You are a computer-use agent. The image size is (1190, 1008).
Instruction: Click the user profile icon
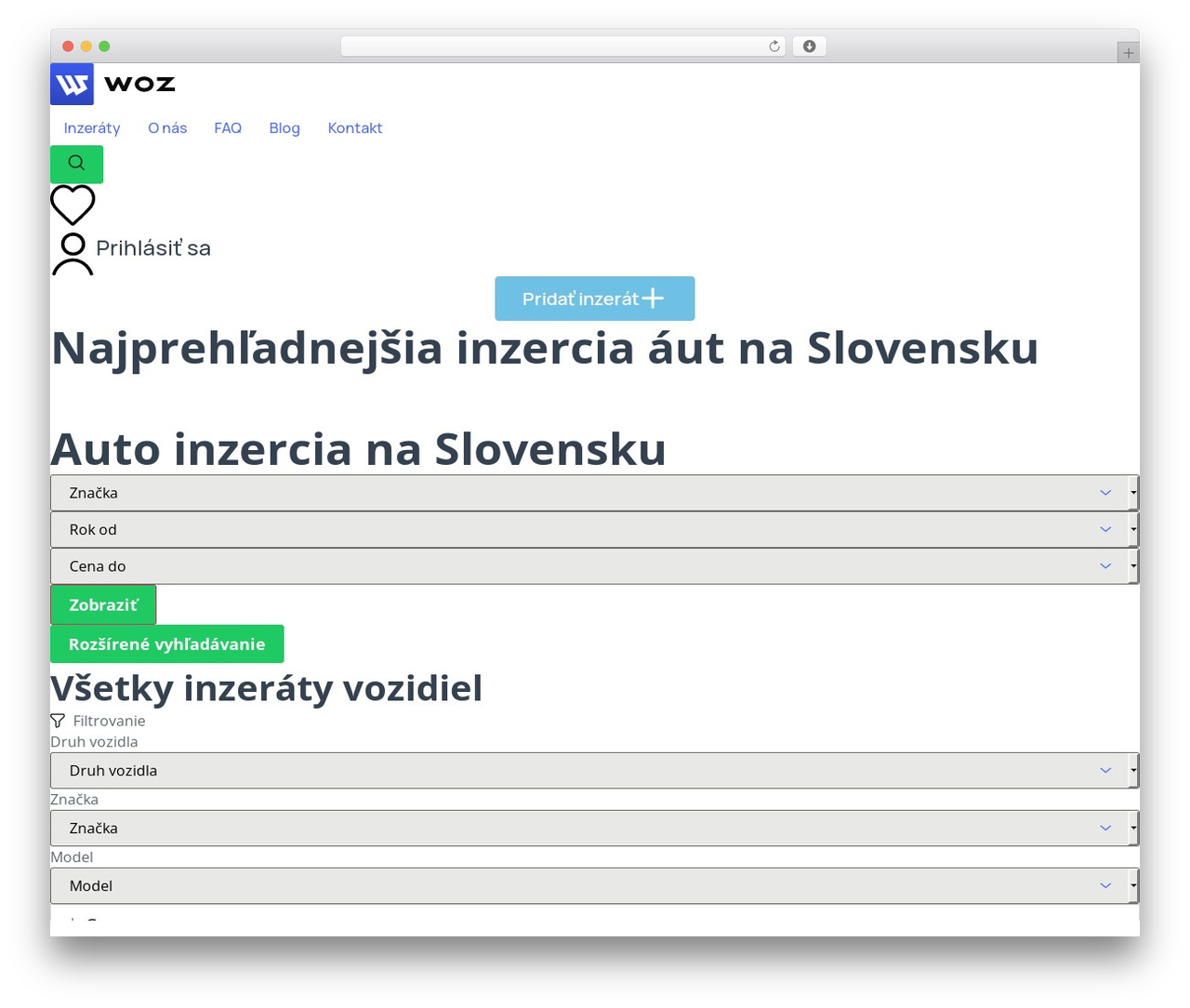pyautogui.click(x=73, y=254)
